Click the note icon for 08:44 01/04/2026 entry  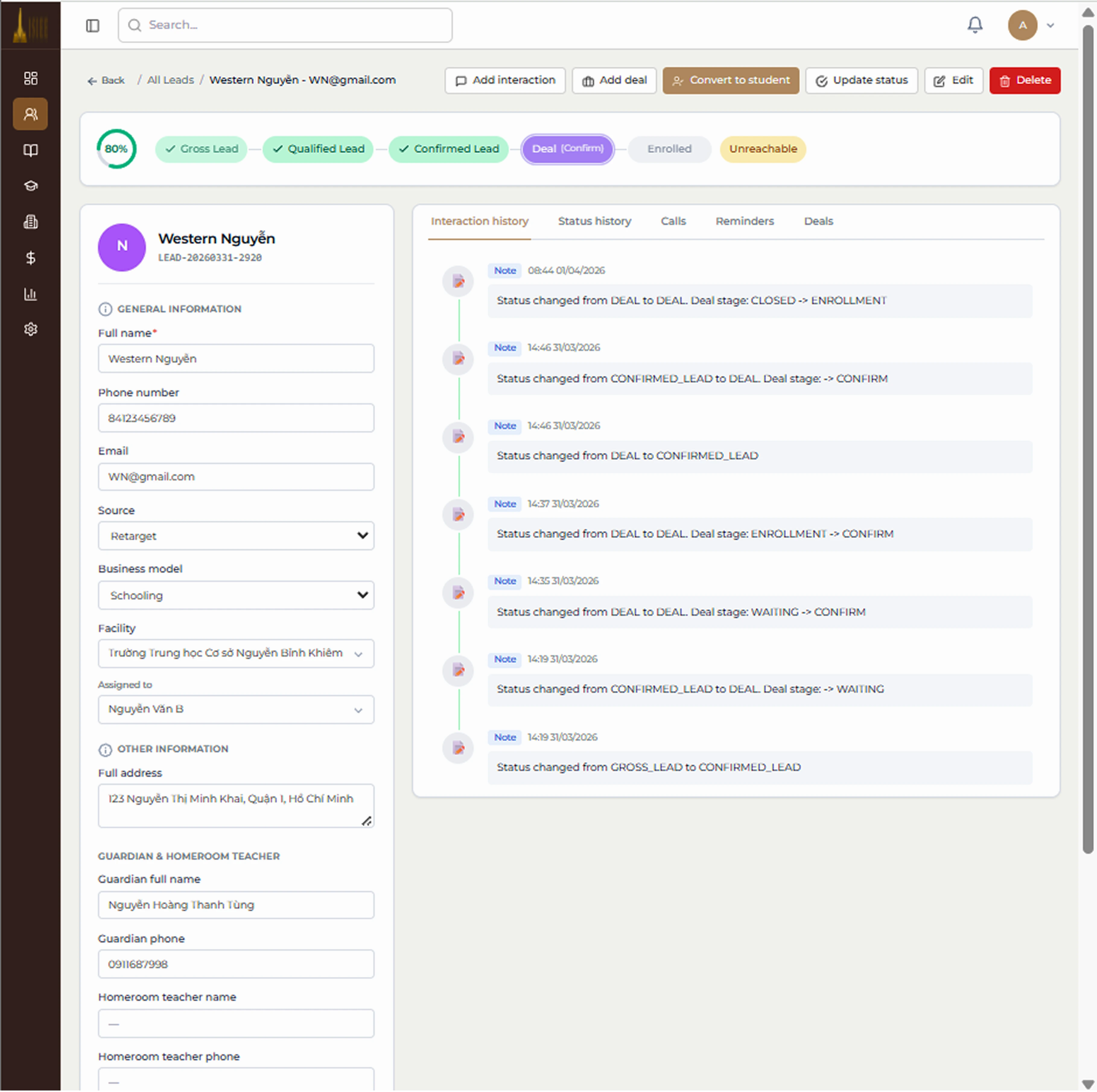coord(458,281)
